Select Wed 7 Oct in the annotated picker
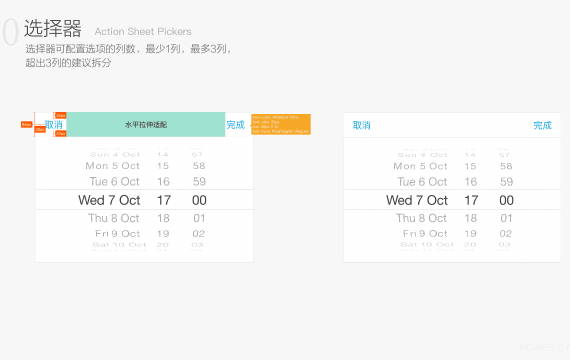570x360 pixels. pos(109,200)
